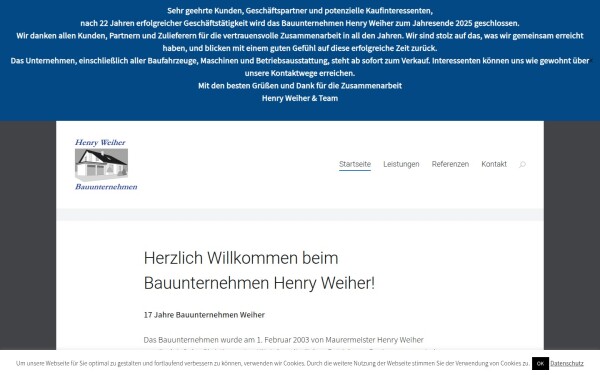This screenshot has height=375, width=600.
Task: Go to the Startseite menu item
Action: (355, 164)
